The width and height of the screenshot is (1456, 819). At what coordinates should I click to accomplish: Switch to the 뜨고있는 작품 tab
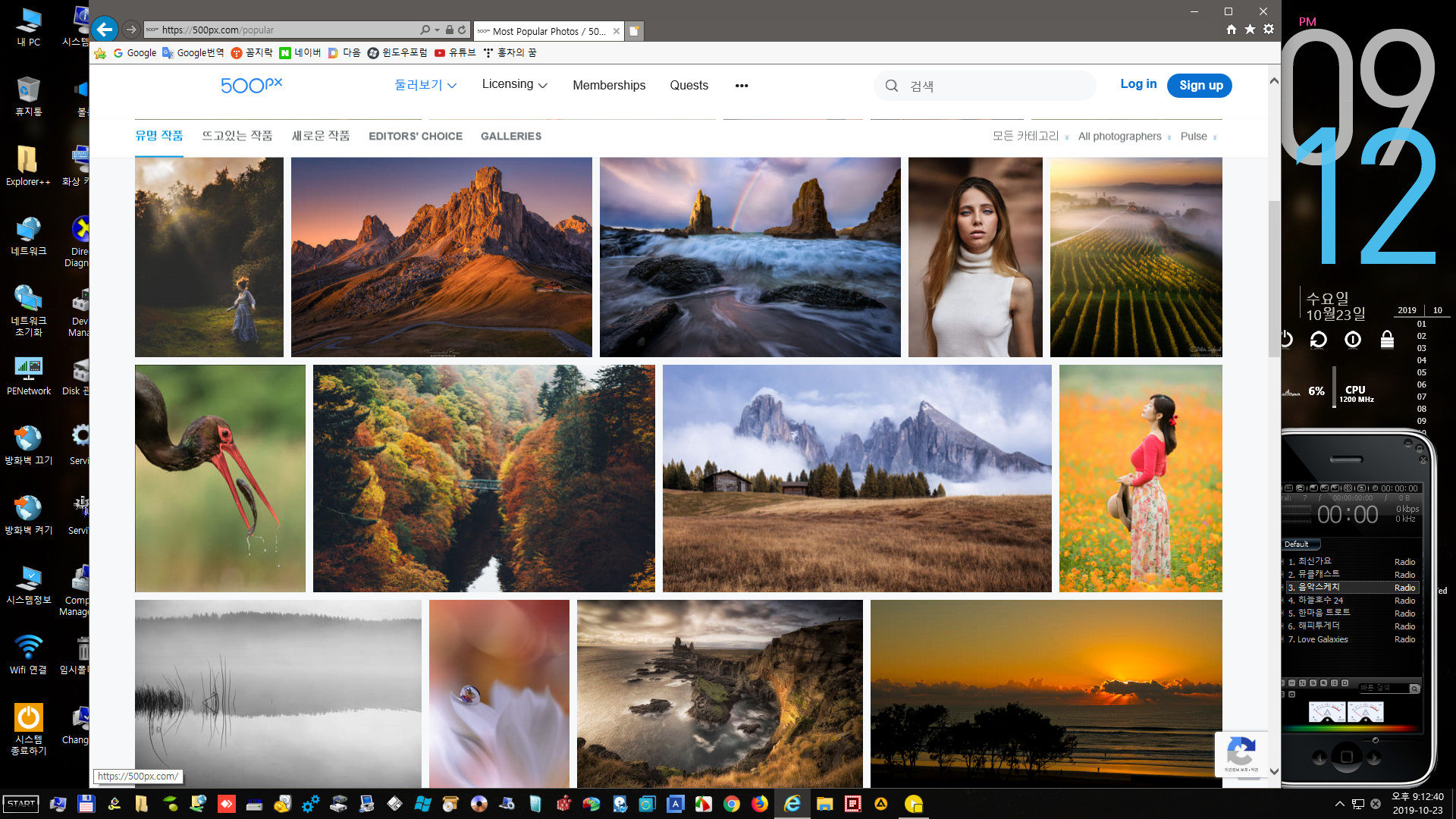tap(237, 136)
